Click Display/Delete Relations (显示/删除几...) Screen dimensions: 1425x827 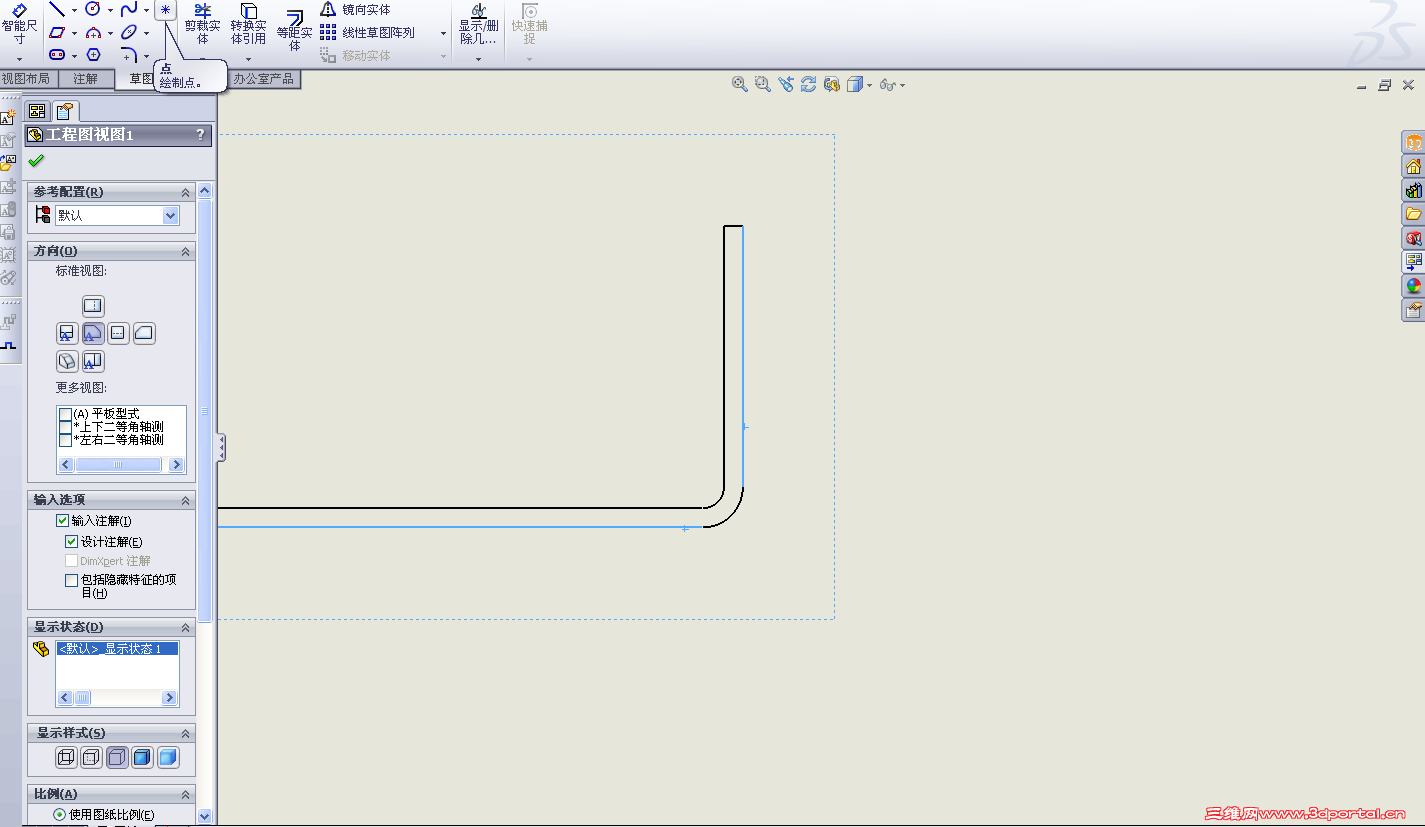pos(478,25)
